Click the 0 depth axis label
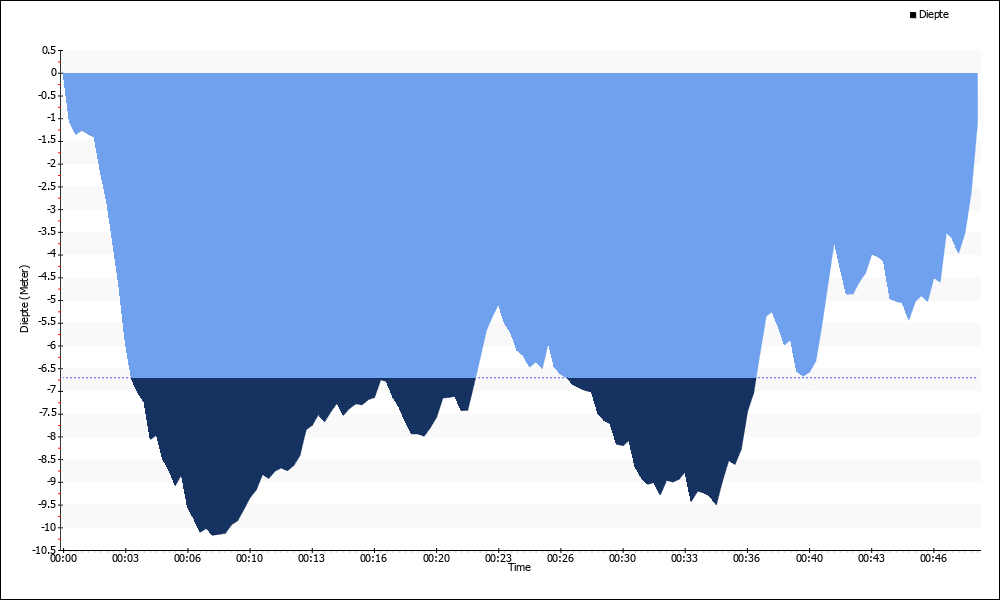This screenshot has height=600, width=1000. pyautogui.click(x=54, y=73)
